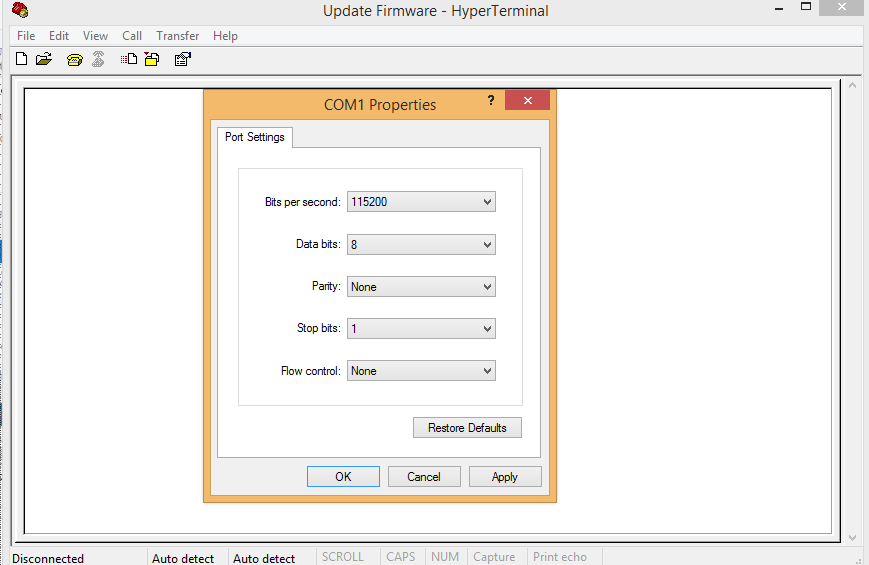Image resolution: width=869 pixels, height=565 pixels.
Task: Click the Apply button
Action: (505, 477)
